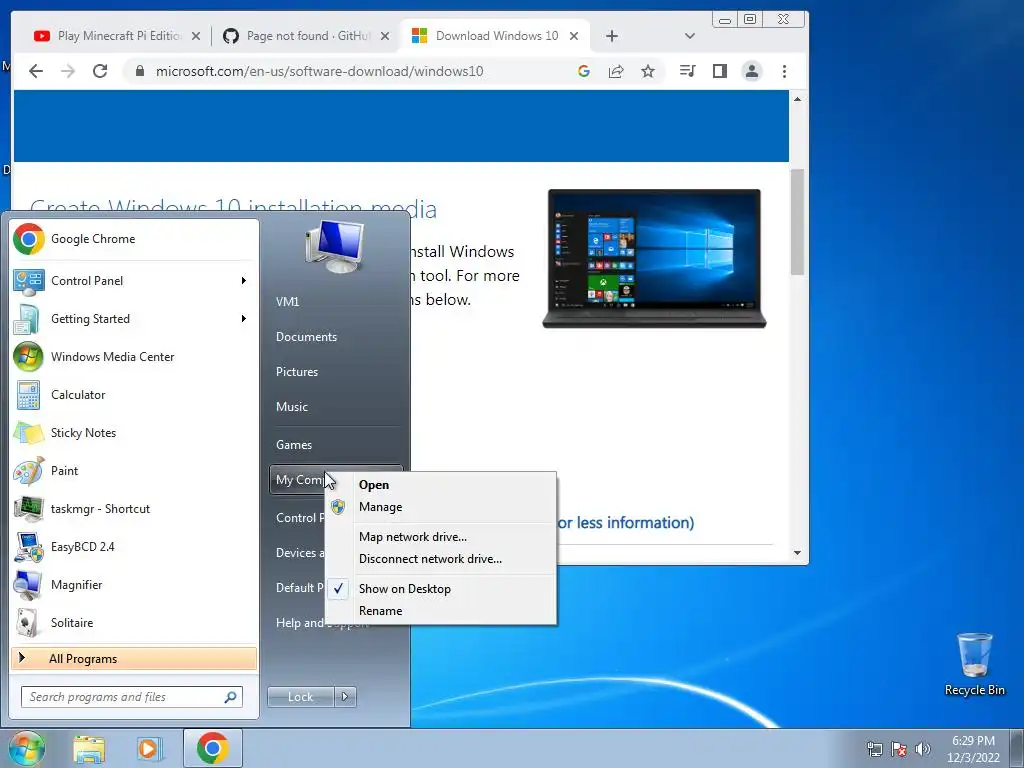Click the Action Center flag icon
The height and width of the screenshot is (768, 1024).
(x=899, y=748)
